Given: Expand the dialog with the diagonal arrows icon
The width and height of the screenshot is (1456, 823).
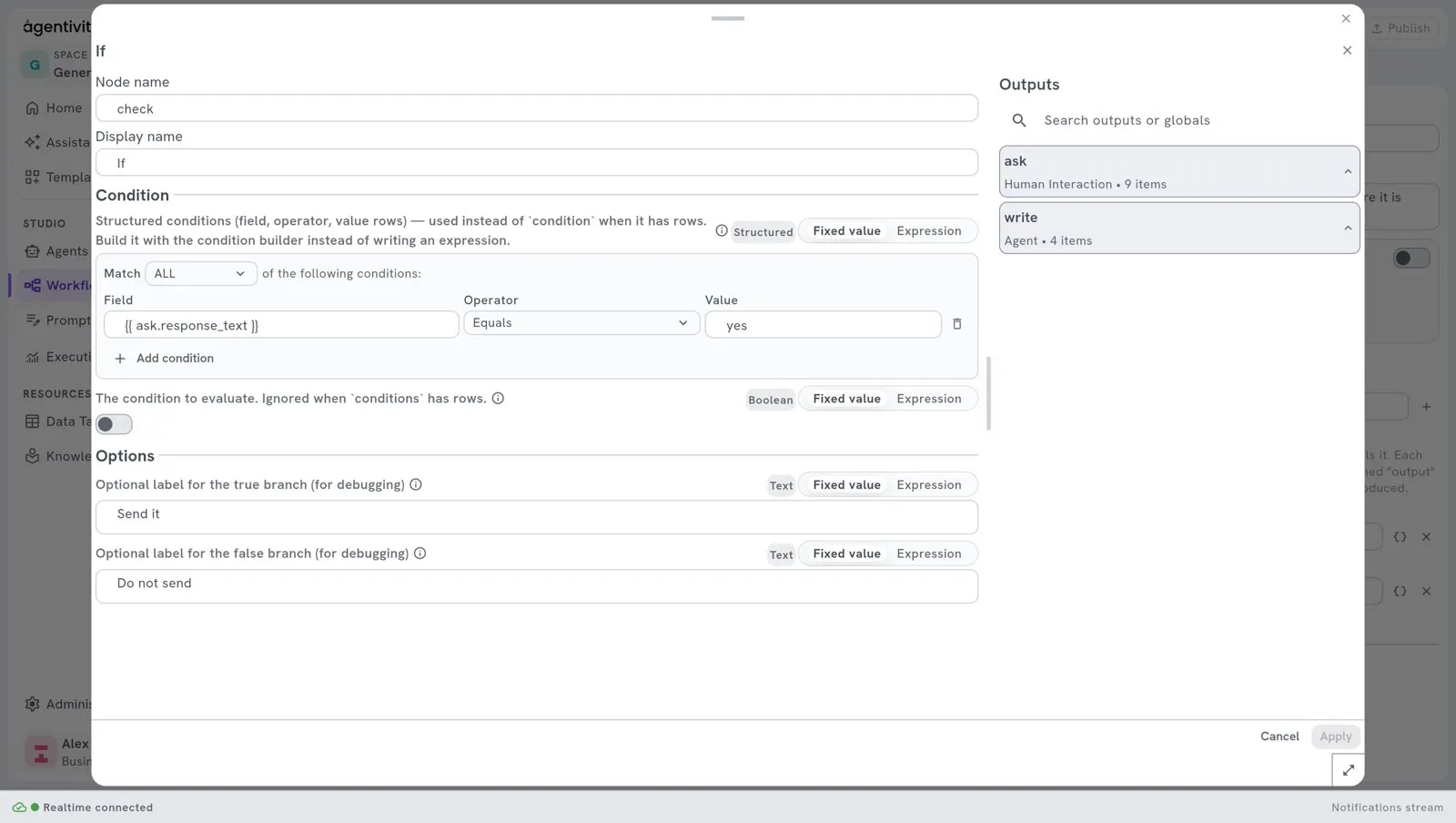Looking at the screenshot, I should (x=1348, y=770).
